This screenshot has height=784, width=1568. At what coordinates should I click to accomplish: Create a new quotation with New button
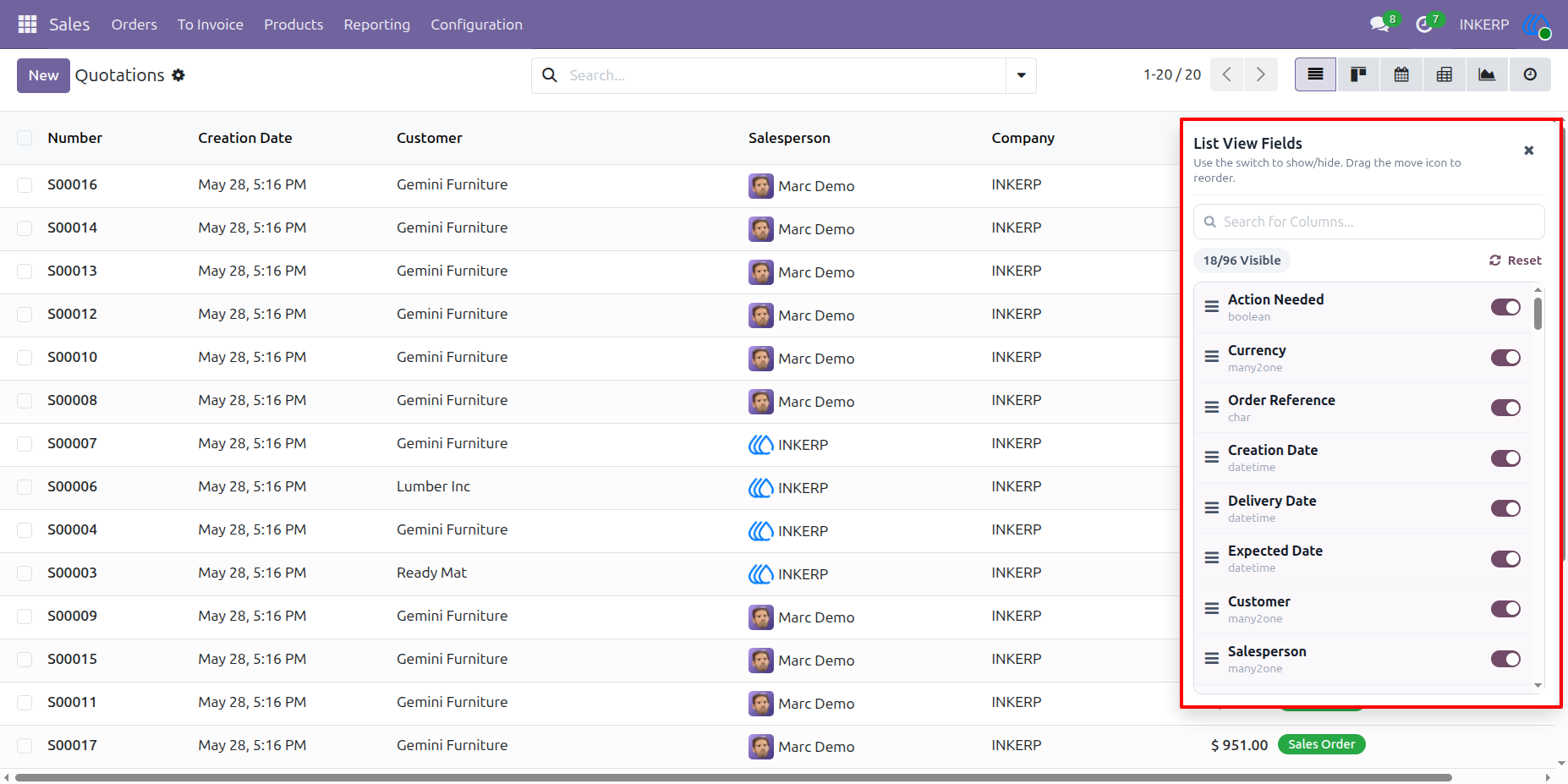(43, 75)
